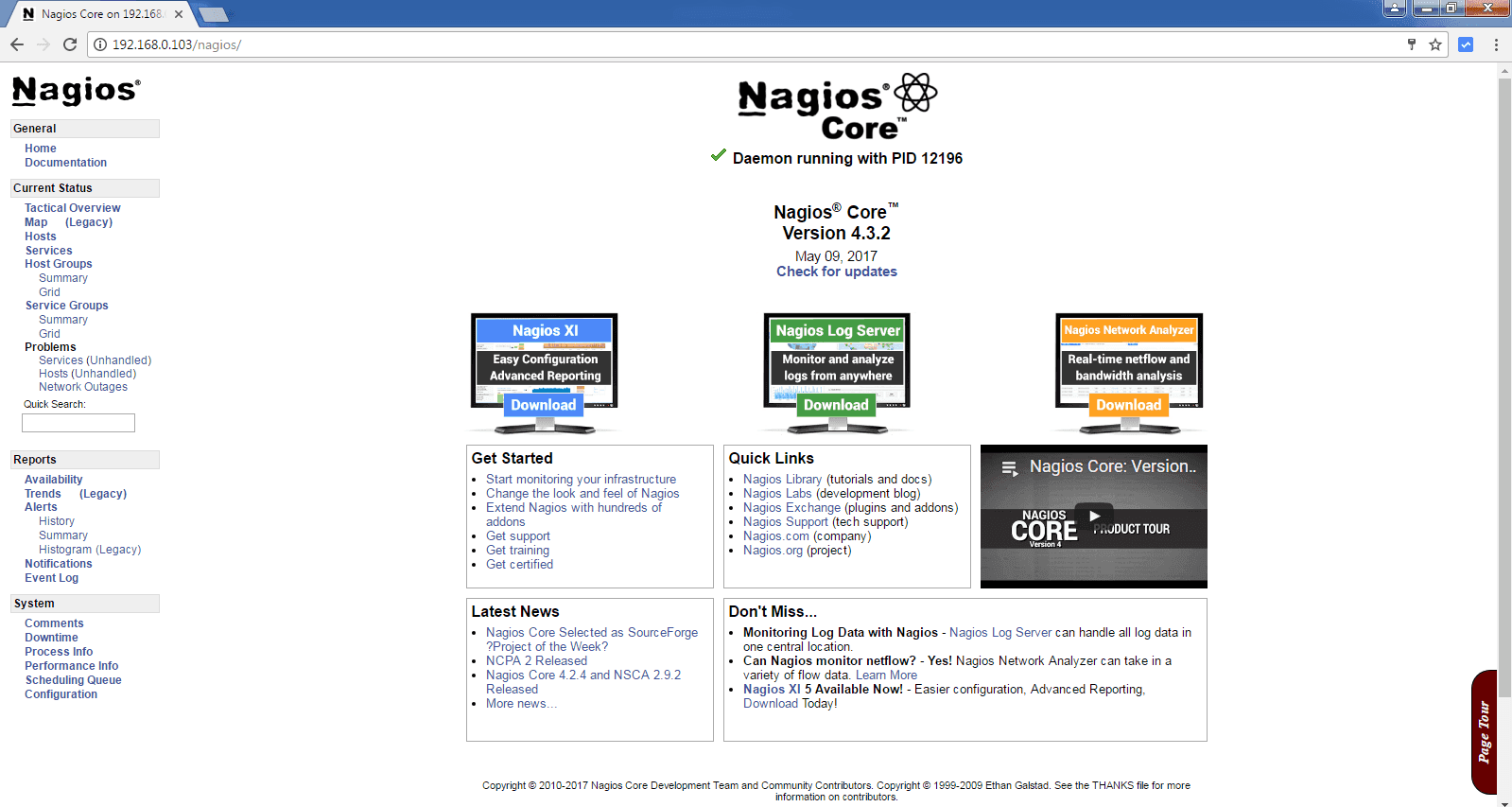Open Histogram (Legacy)
The height and width of the screenshot is (807, 1512).
(x=90, y=550)
